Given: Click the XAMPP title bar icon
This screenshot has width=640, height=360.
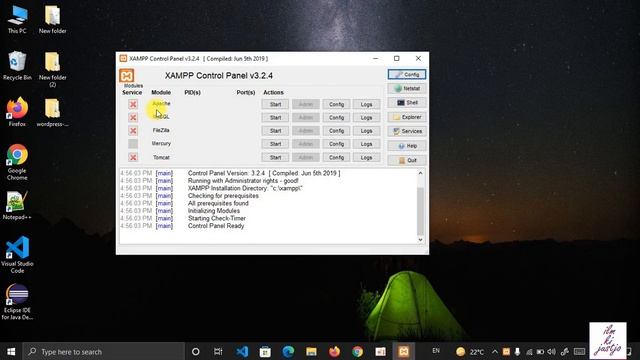Looking at the screenshot, I should (123, 58).
